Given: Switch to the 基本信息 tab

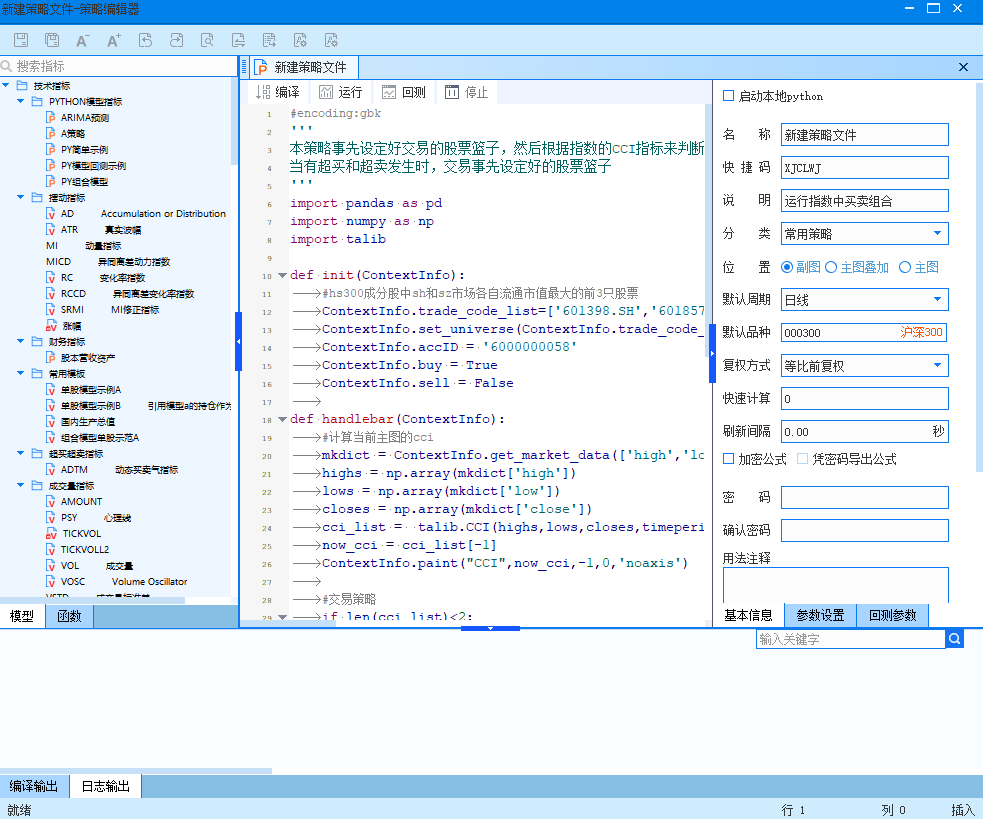Looking at the screenshot, I should 749,615.
